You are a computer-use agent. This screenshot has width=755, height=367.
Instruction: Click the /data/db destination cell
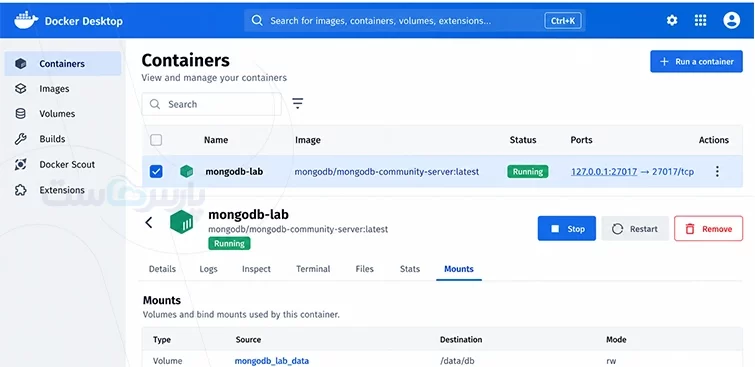click(x=457, y=361)
